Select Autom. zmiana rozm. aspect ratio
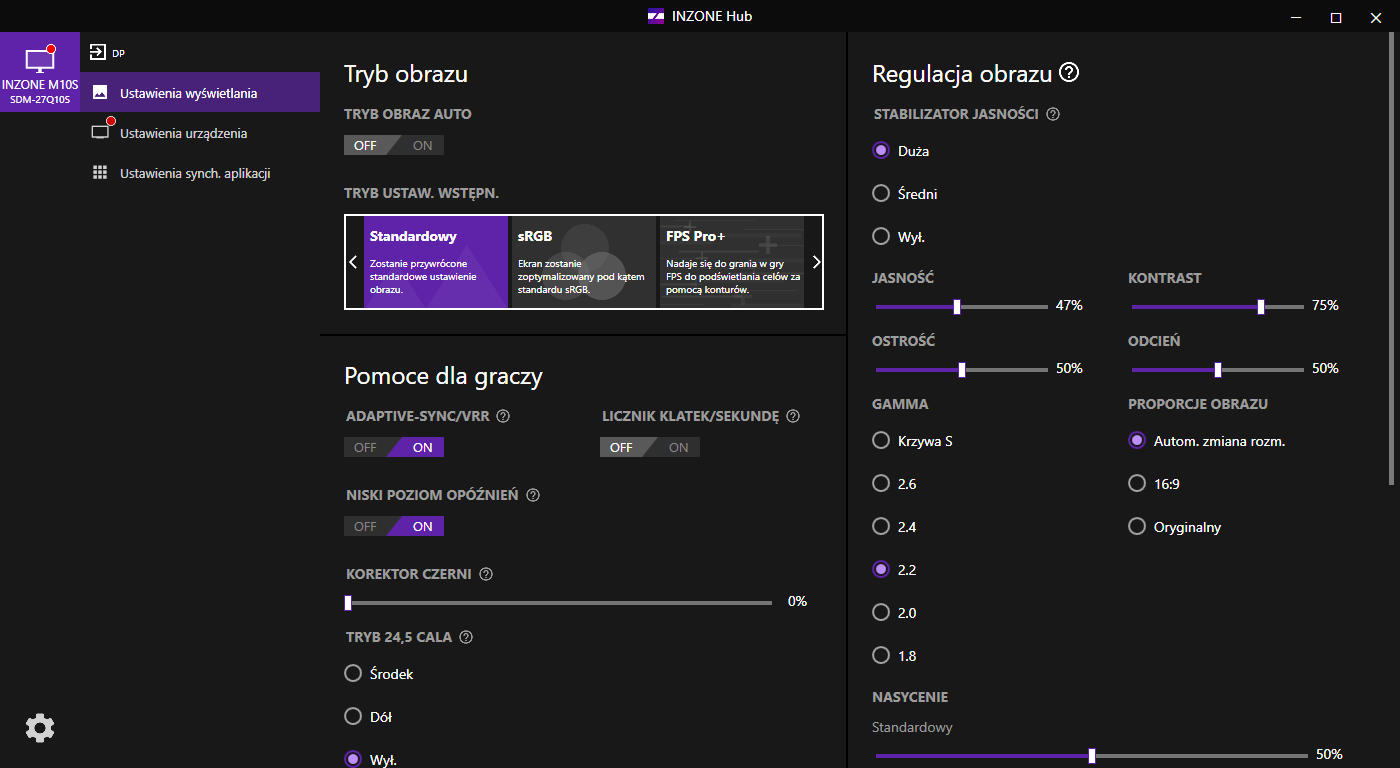The image size is (1400, 768). click(x=1137, y=440)
